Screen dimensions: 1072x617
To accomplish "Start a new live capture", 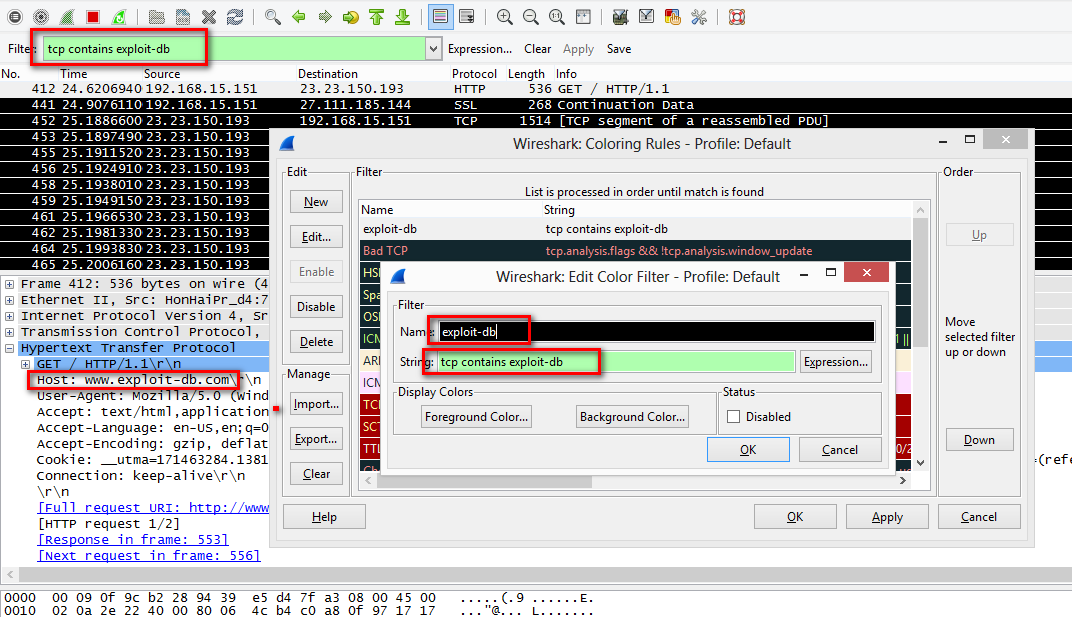I will coord(67,17).
